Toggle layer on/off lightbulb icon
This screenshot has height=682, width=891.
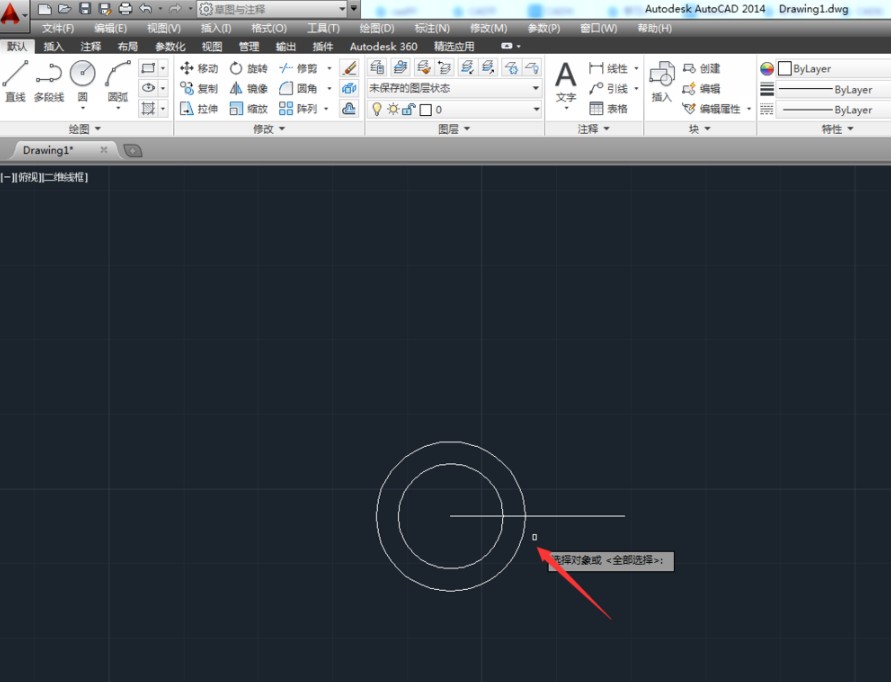click(x=376, y=109)
